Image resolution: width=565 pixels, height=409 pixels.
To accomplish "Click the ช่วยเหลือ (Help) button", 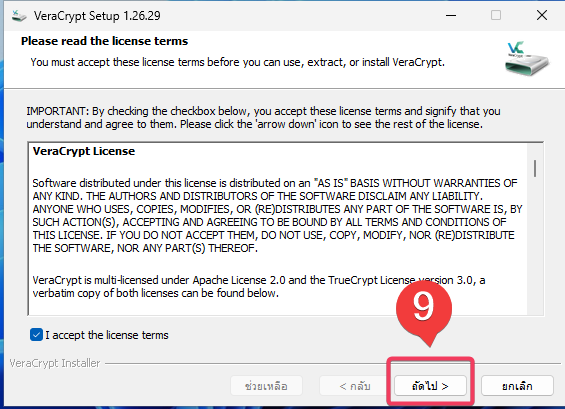I will (266, 386).
